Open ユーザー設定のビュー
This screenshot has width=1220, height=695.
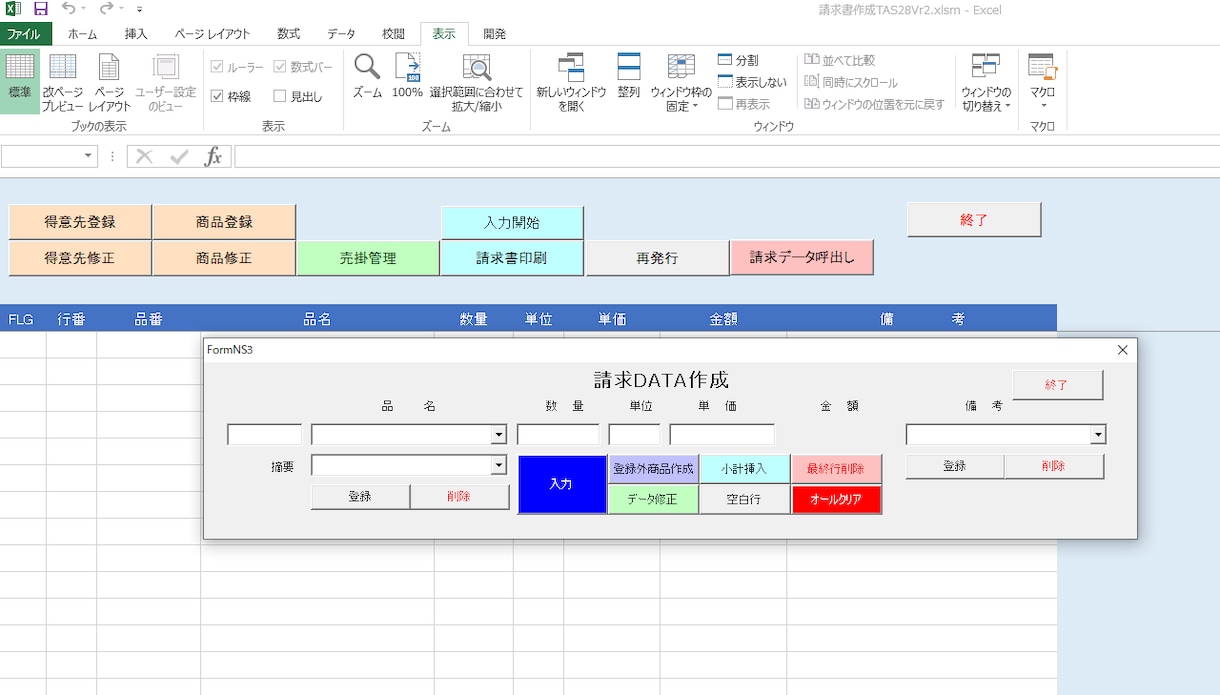click(165, 81)
